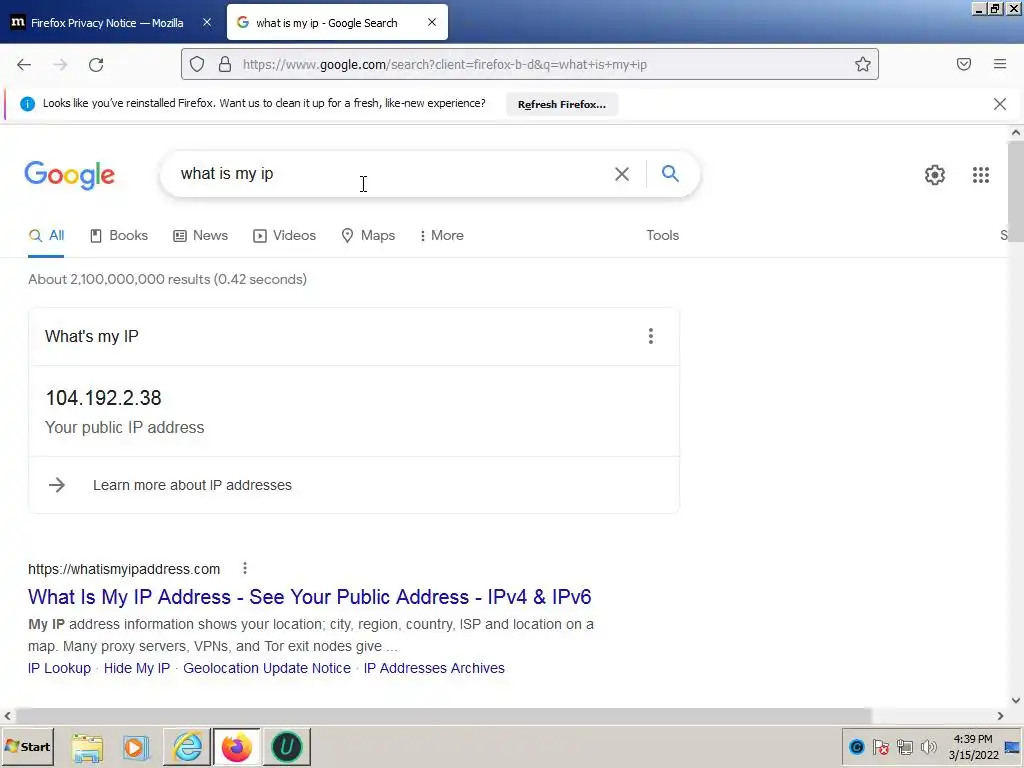Click the blue circular tray icon
Screen dimensions: 1024x768
click(x=857, y=746)
